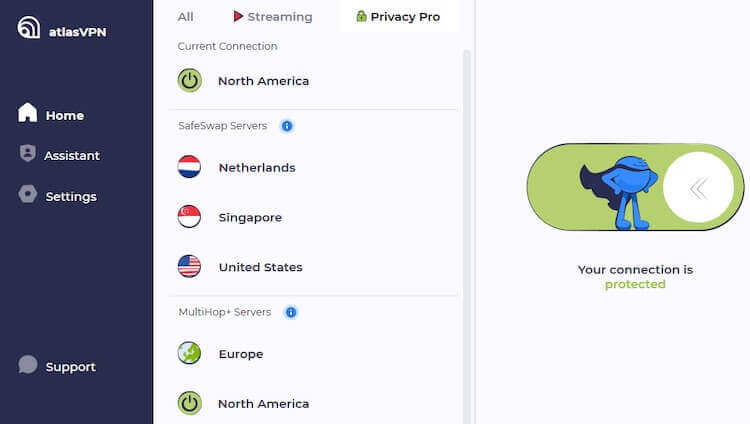Screen dimensions: 750x424
Task: Switch to the All tab
Action: pos(186,17)
